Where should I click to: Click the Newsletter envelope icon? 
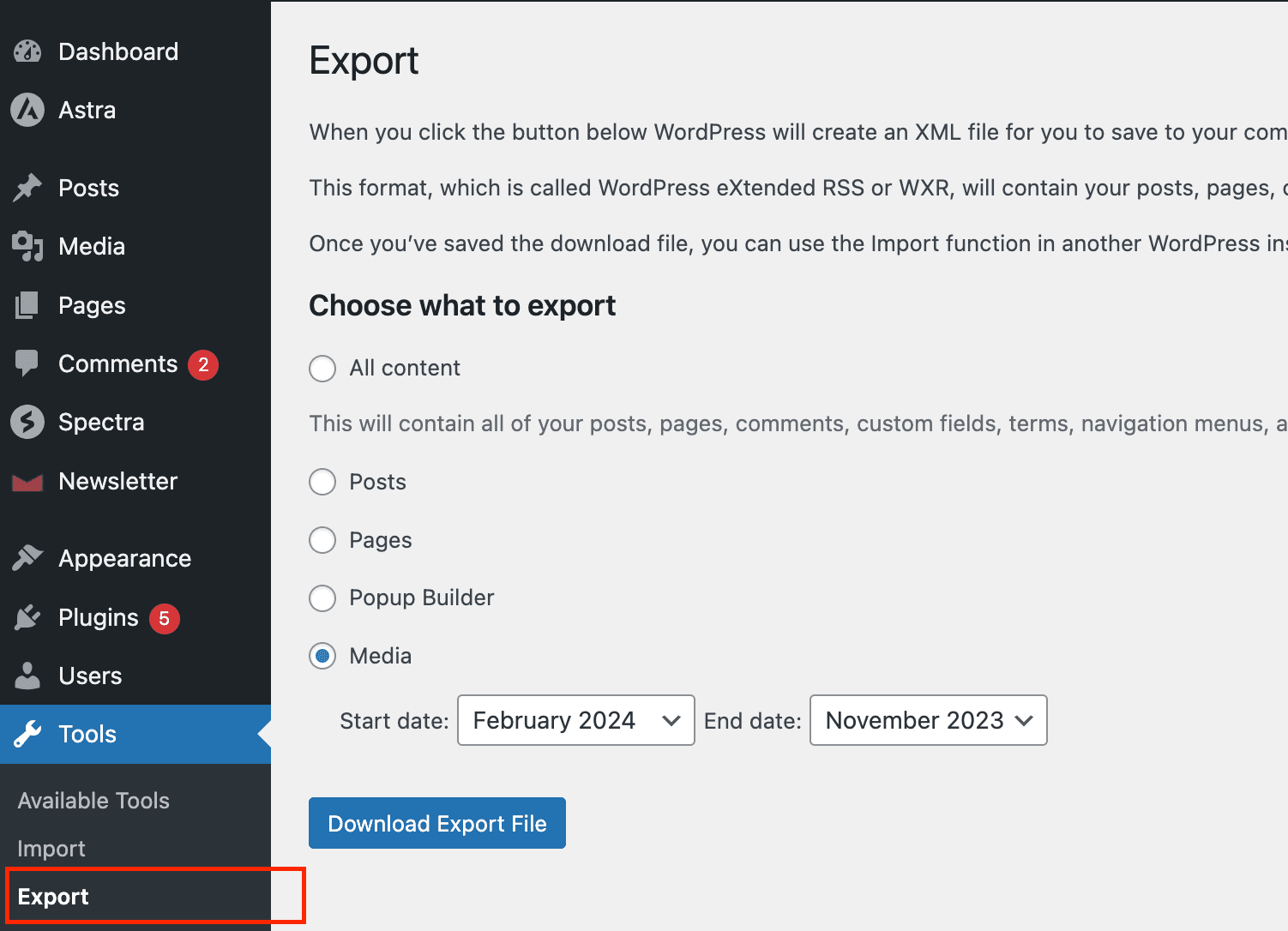point(27,482)
